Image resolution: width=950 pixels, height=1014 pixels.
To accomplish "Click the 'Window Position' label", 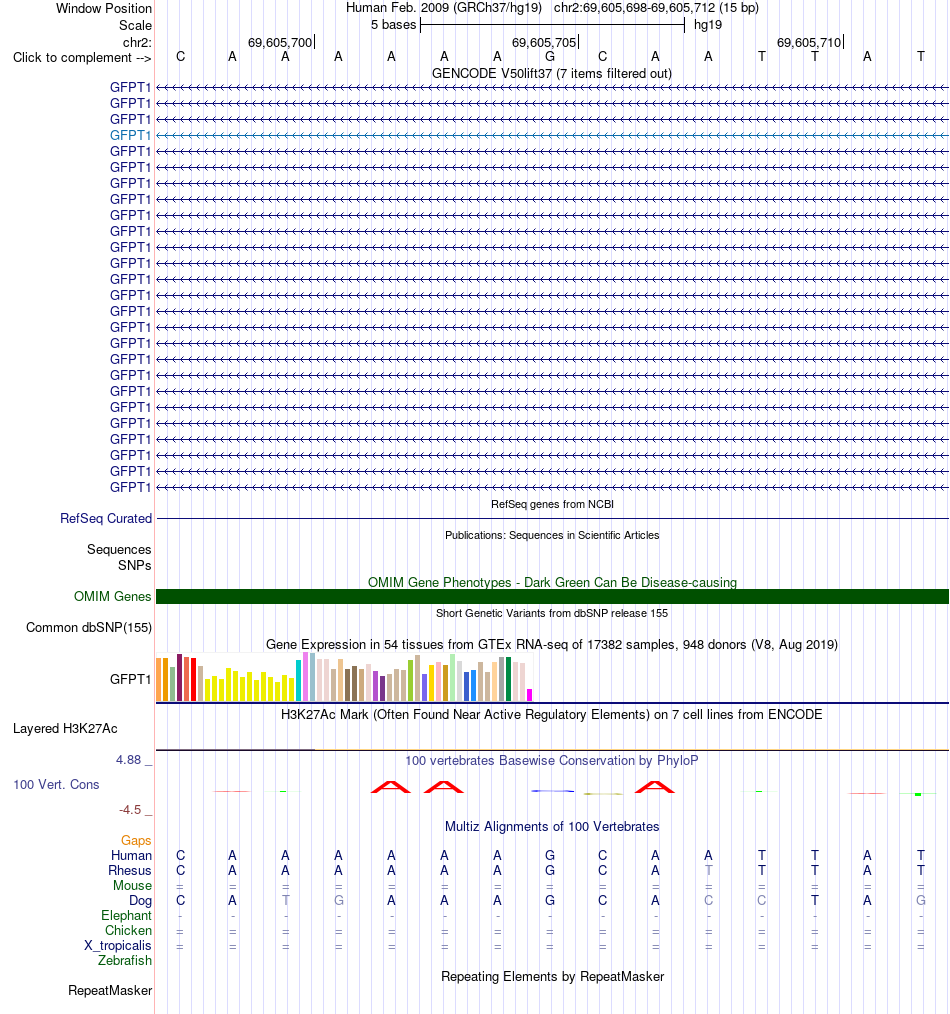I will 104,8.
